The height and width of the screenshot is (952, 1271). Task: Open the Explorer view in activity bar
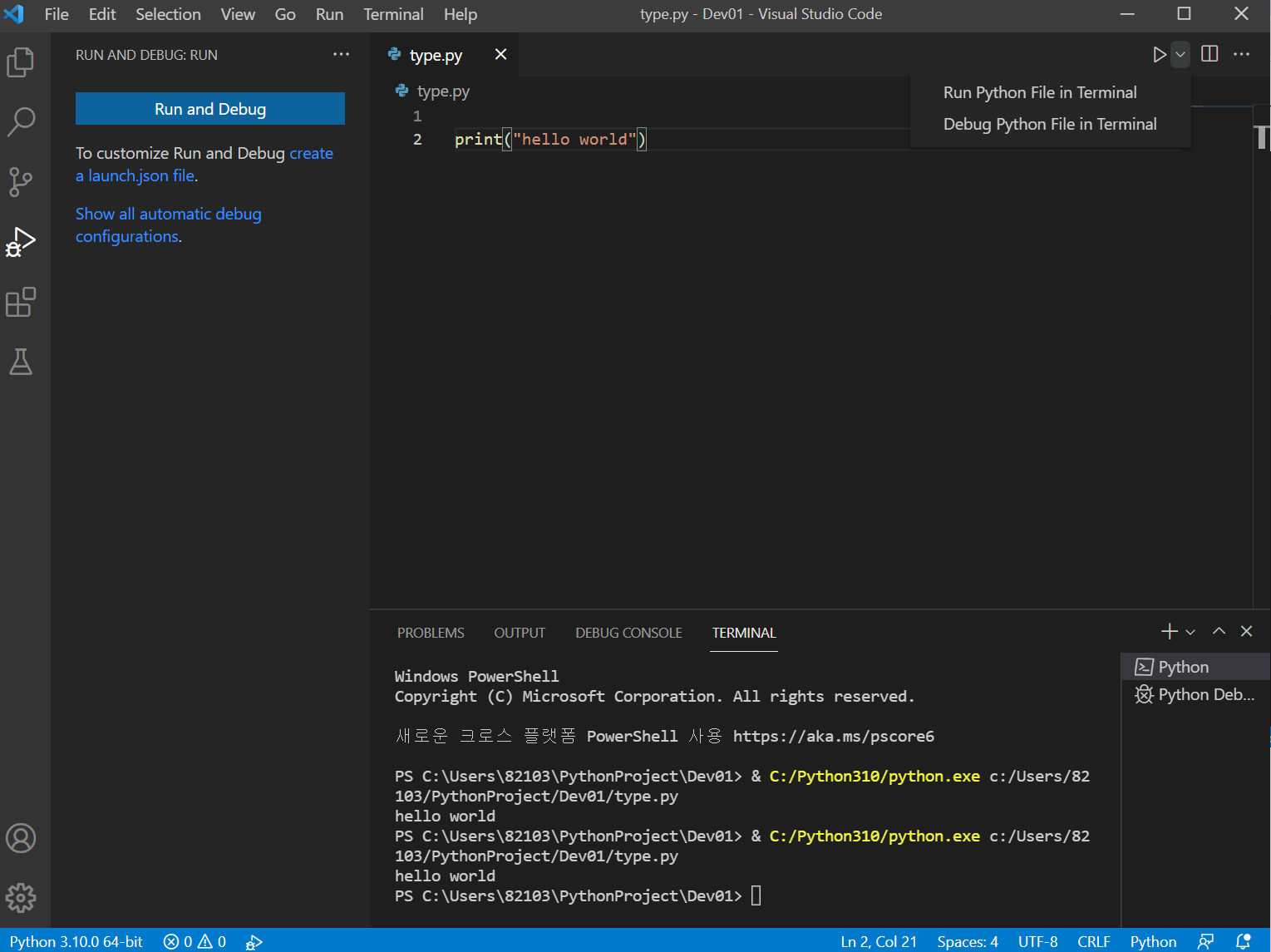click(x=21, y=62)
